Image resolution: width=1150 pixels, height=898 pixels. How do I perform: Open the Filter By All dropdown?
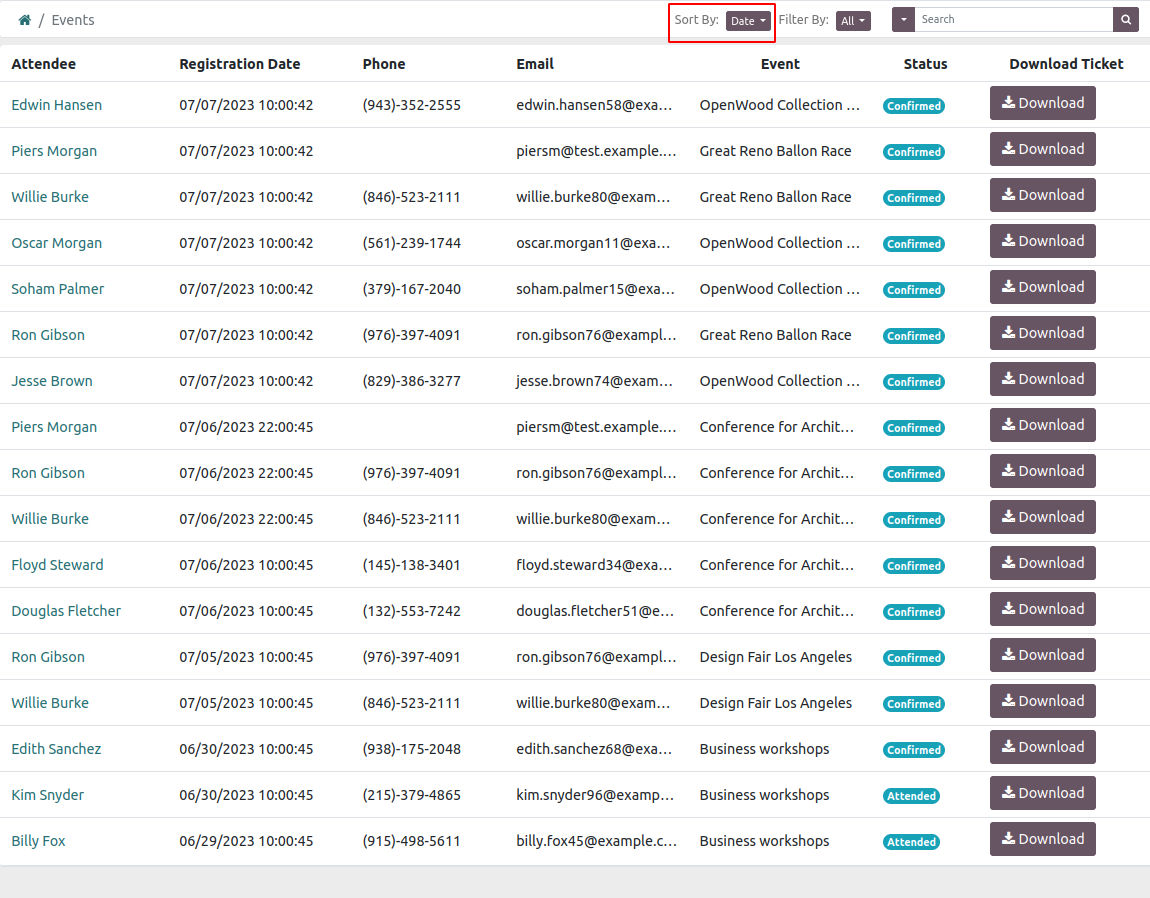pyautogui.click(x=853, y=21)
